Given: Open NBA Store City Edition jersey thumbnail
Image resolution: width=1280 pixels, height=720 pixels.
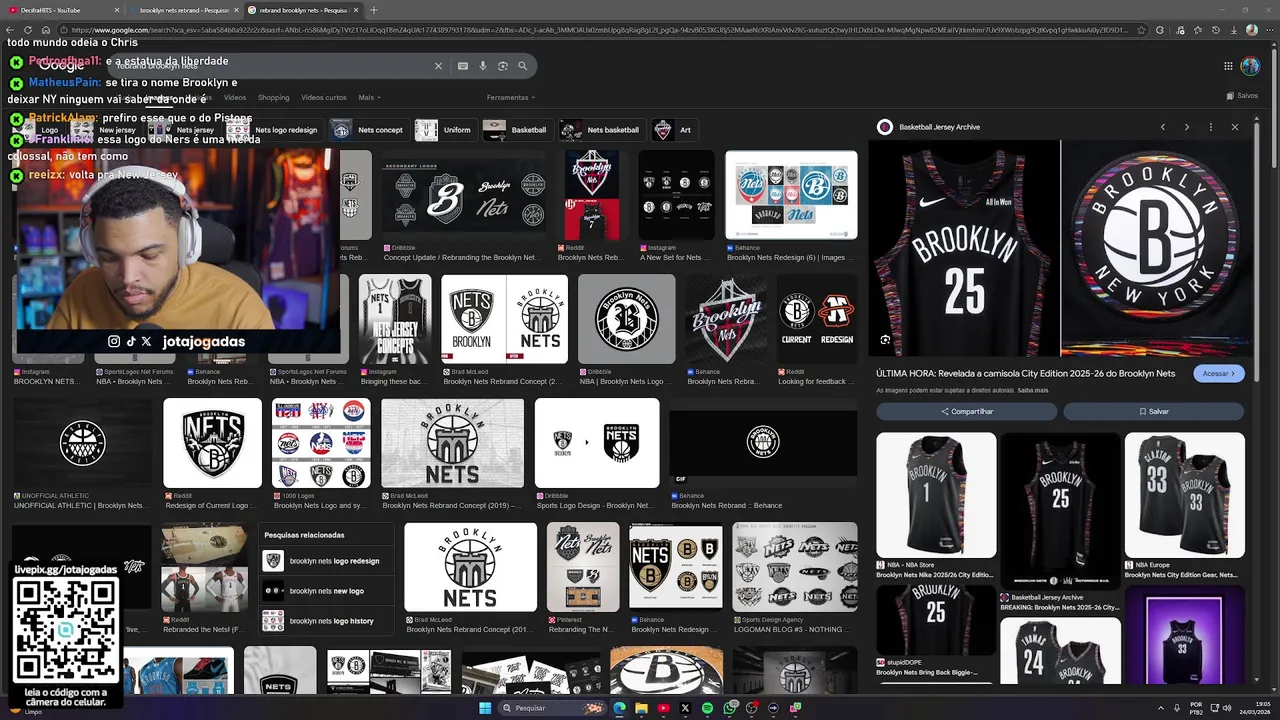Looking at the screenshot, I should 936,495.
